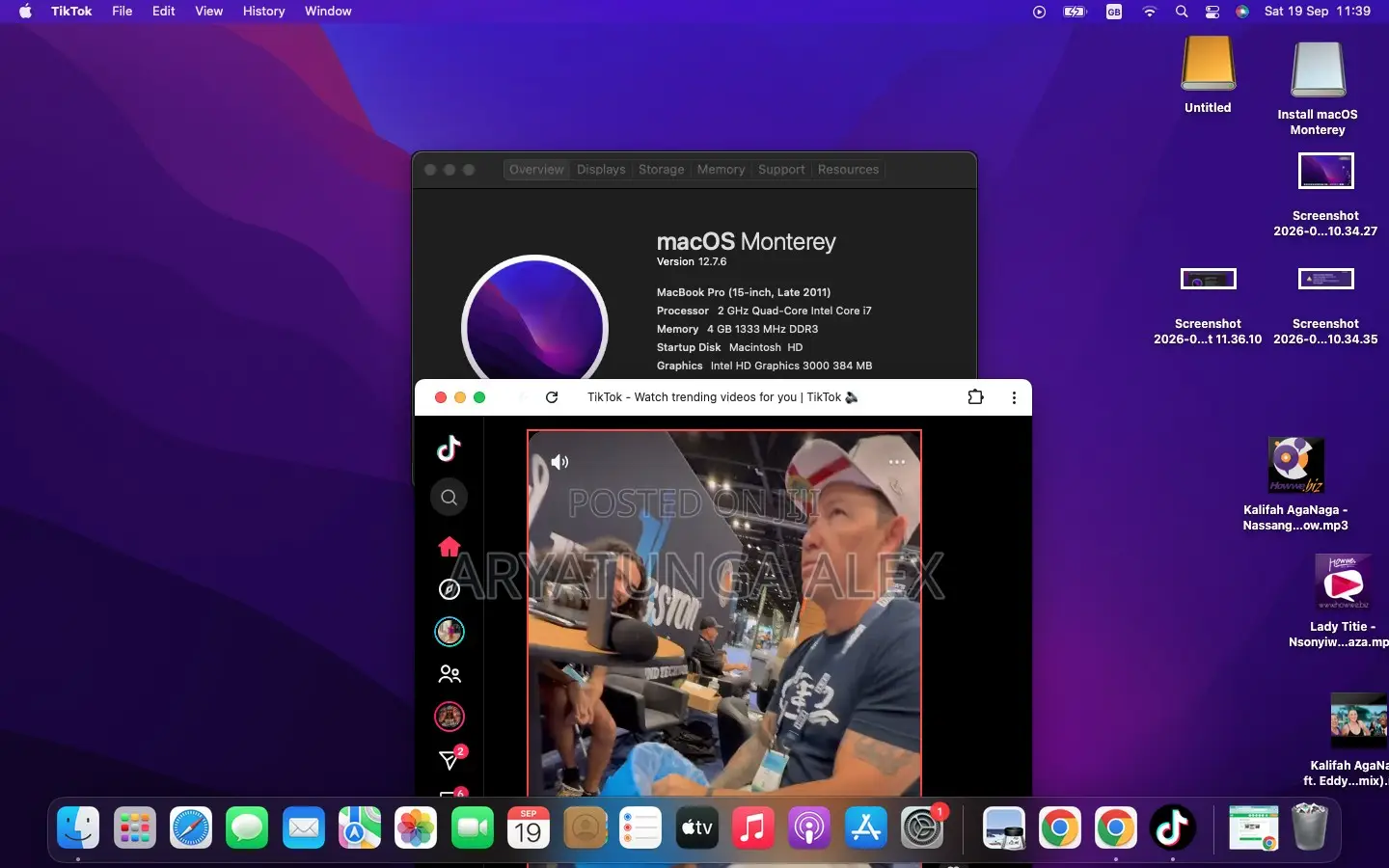Image resolution: width=1389 pixels, height=868 pixels.
Task: Launch FaceTime from the Dock
Action: 473,827
